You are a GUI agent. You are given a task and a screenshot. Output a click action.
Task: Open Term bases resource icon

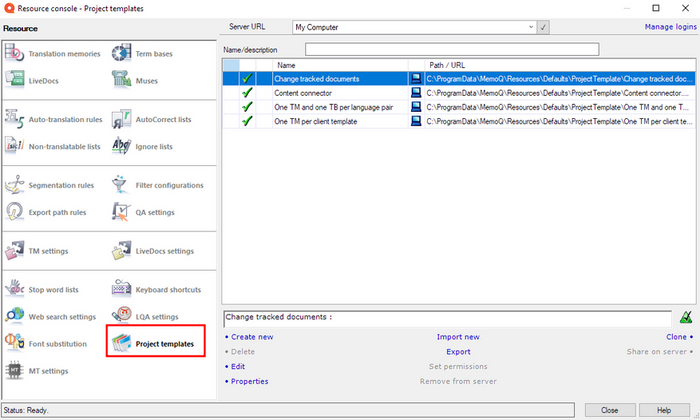121,53
